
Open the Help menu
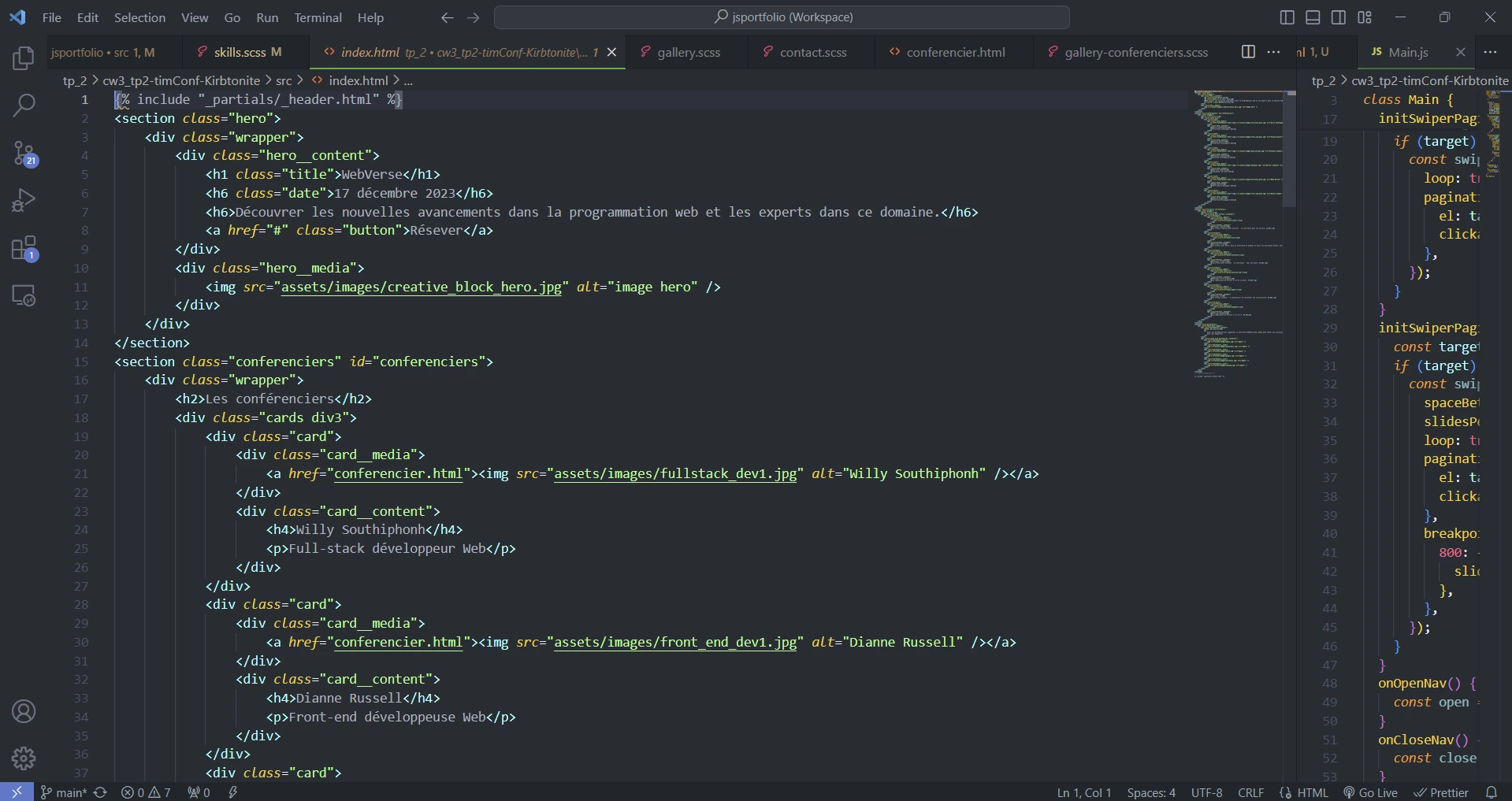pyautogui.click(x=370, y=17)
